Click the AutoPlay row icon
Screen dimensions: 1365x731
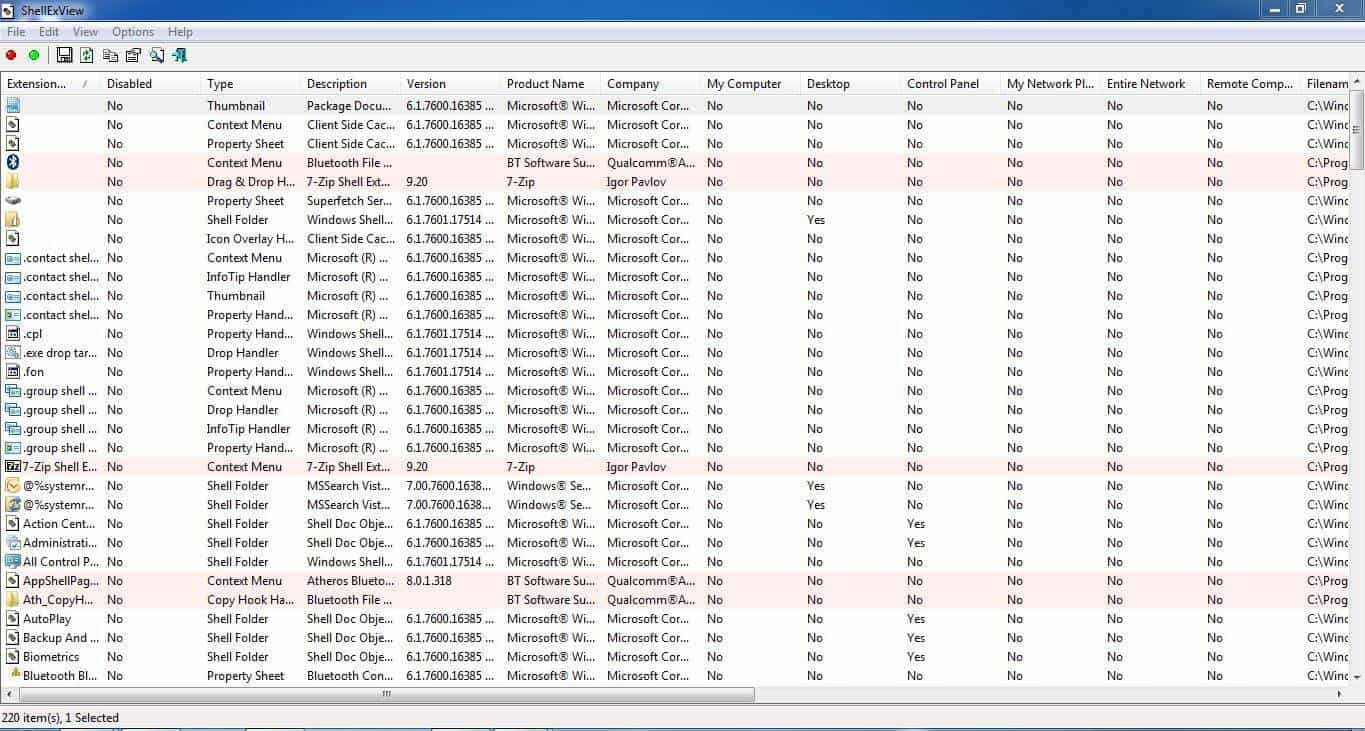13,619
